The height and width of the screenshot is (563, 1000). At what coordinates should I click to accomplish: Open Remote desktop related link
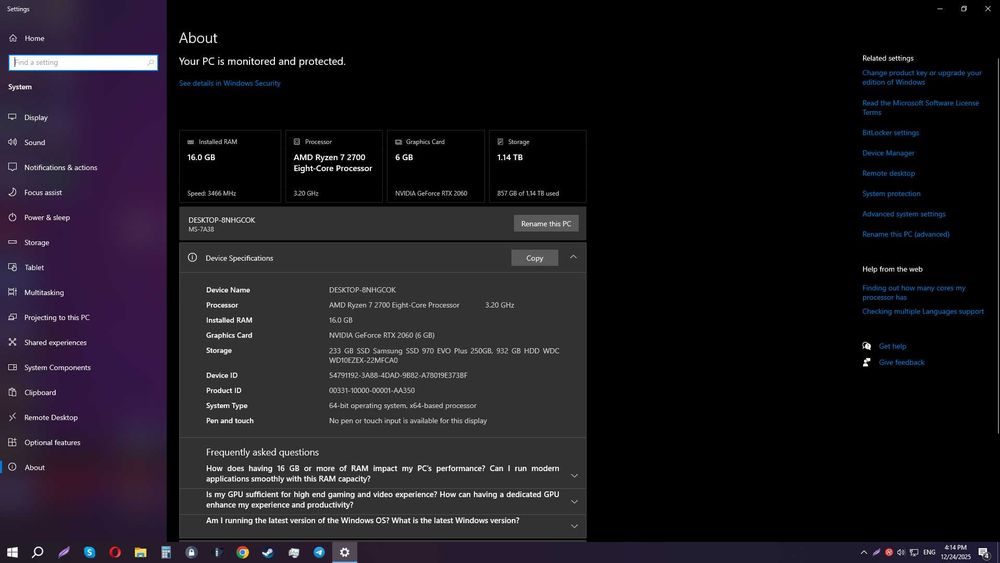(888, 173)
